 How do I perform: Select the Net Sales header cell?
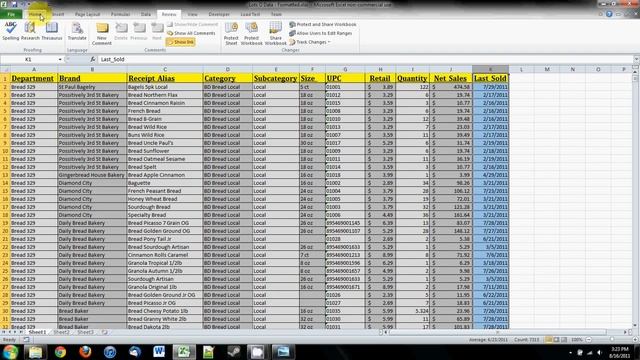[451, 78]
